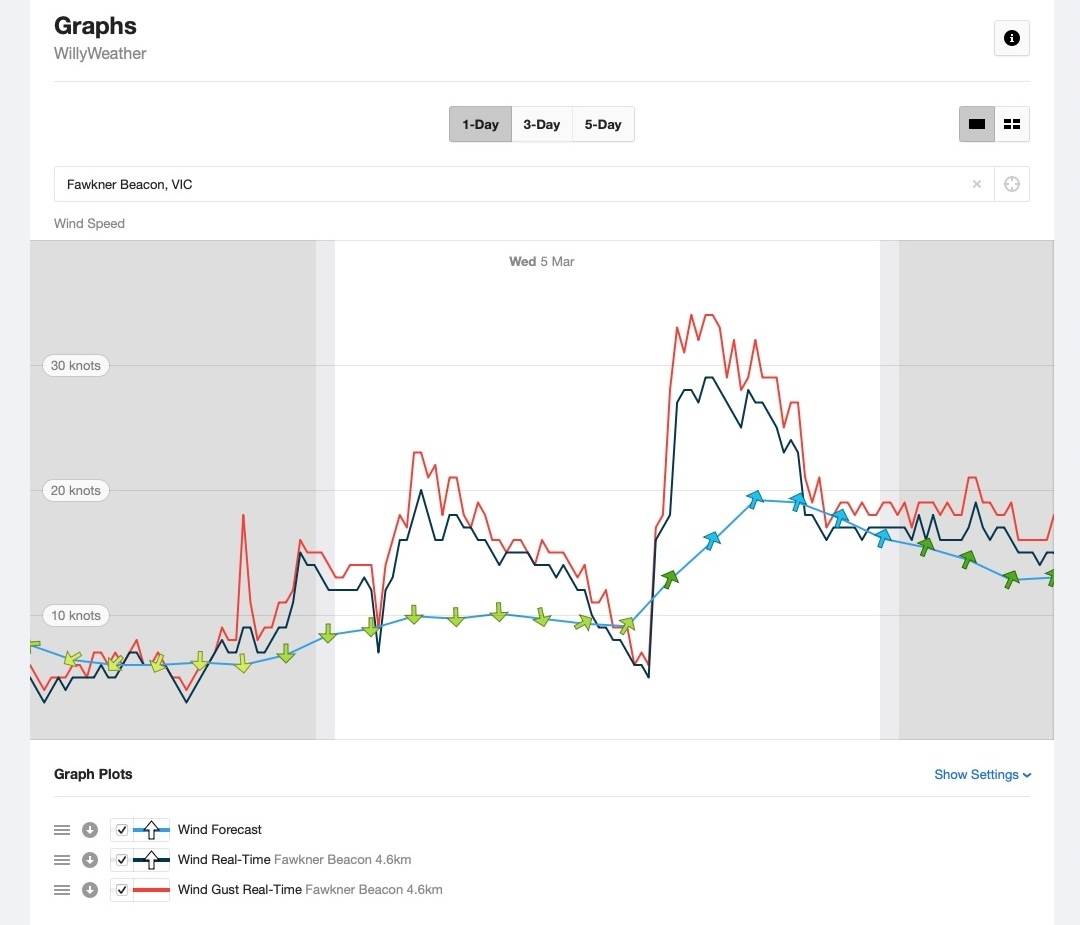Click the Fawkner Beacon location input field
Viewport: 1080px width, 925px height.
pos(500,184)
